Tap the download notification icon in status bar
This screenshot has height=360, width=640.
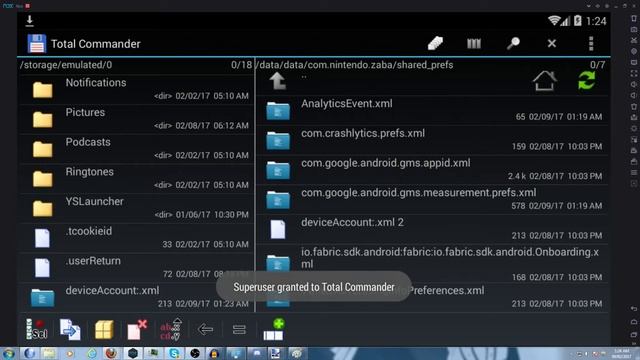point(29,21)
